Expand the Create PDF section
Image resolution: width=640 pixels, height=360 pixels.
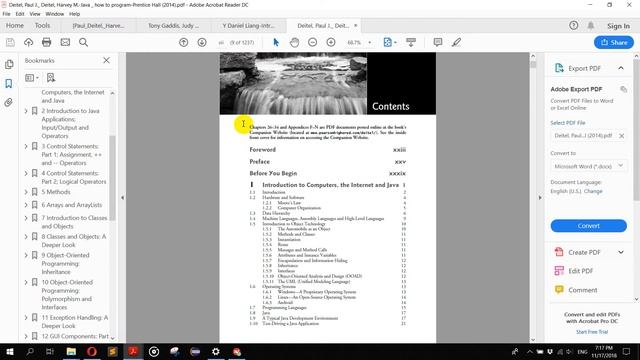point(621,252)
